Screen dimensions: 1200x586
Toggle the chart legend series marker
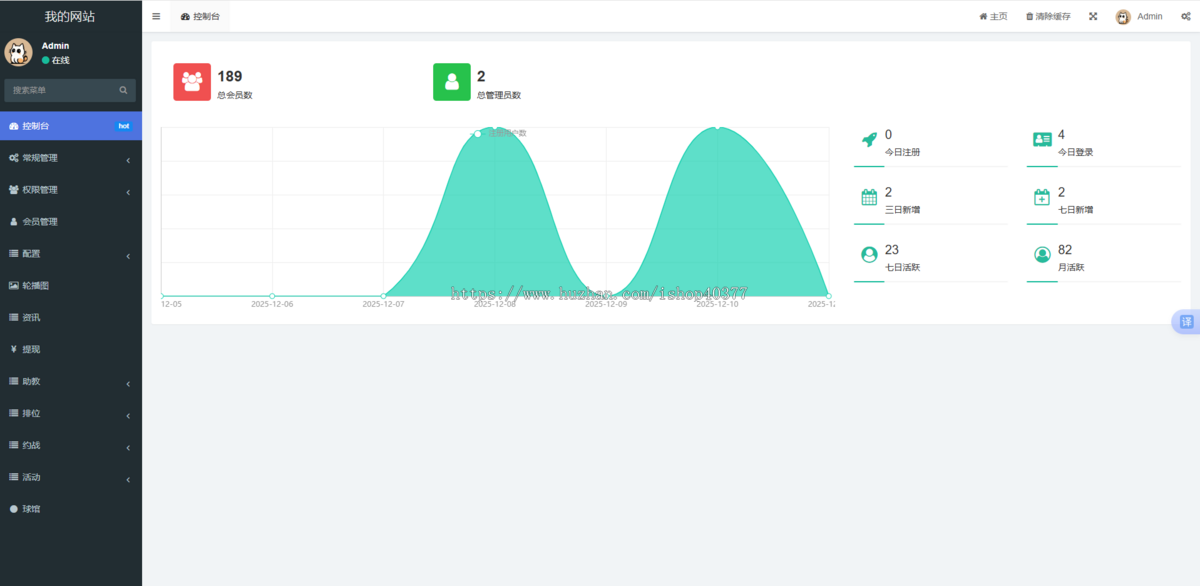pos(479,134)
